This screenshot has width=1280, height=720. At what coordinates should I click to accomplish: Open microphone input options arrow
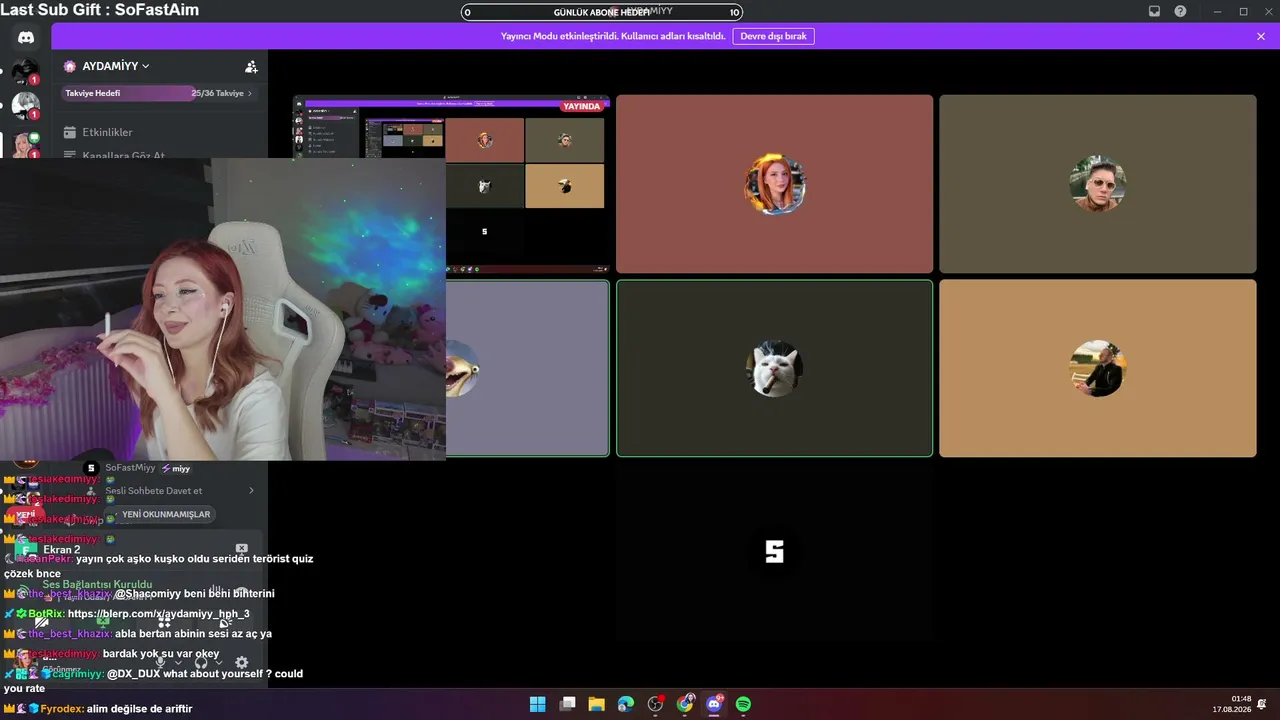[178, 662]
